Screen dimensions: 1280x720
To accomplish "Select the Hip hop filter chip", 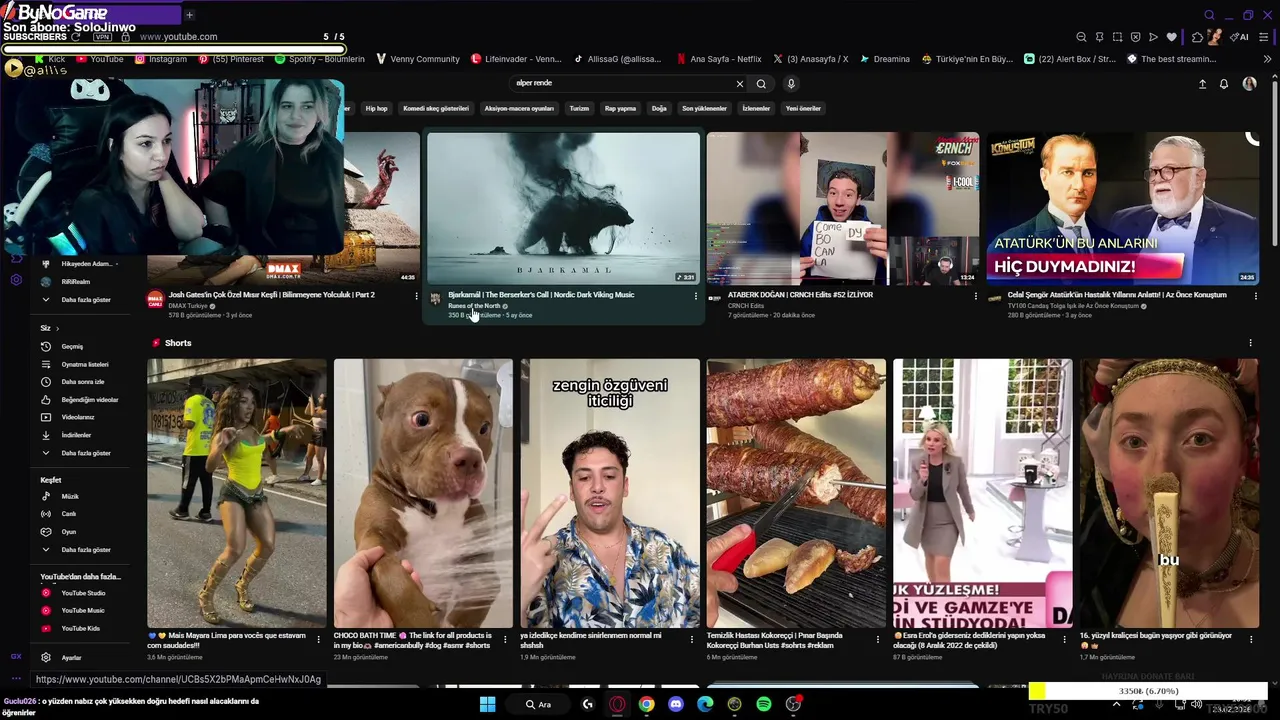I will pyautogui.click(x=376, y=108).
